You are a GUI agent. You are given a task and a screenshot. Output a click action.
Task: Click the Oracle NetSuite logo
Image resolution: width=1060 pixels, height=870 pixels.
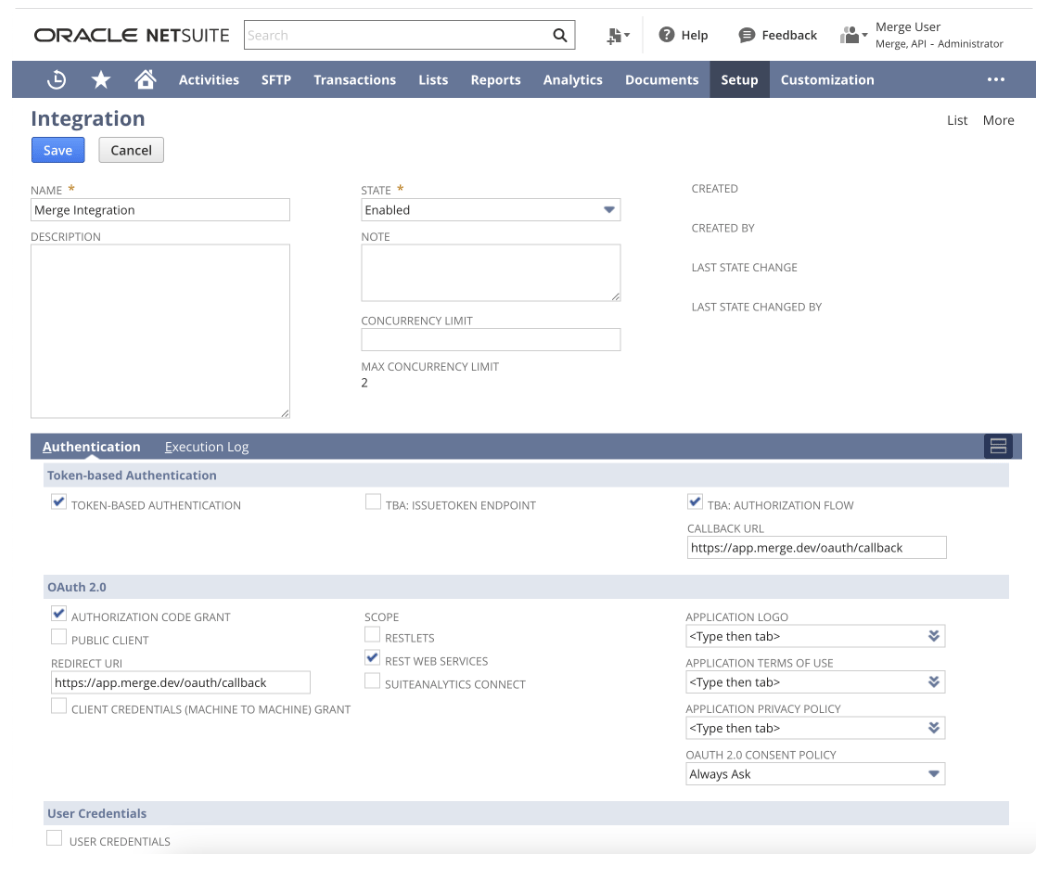132,35
